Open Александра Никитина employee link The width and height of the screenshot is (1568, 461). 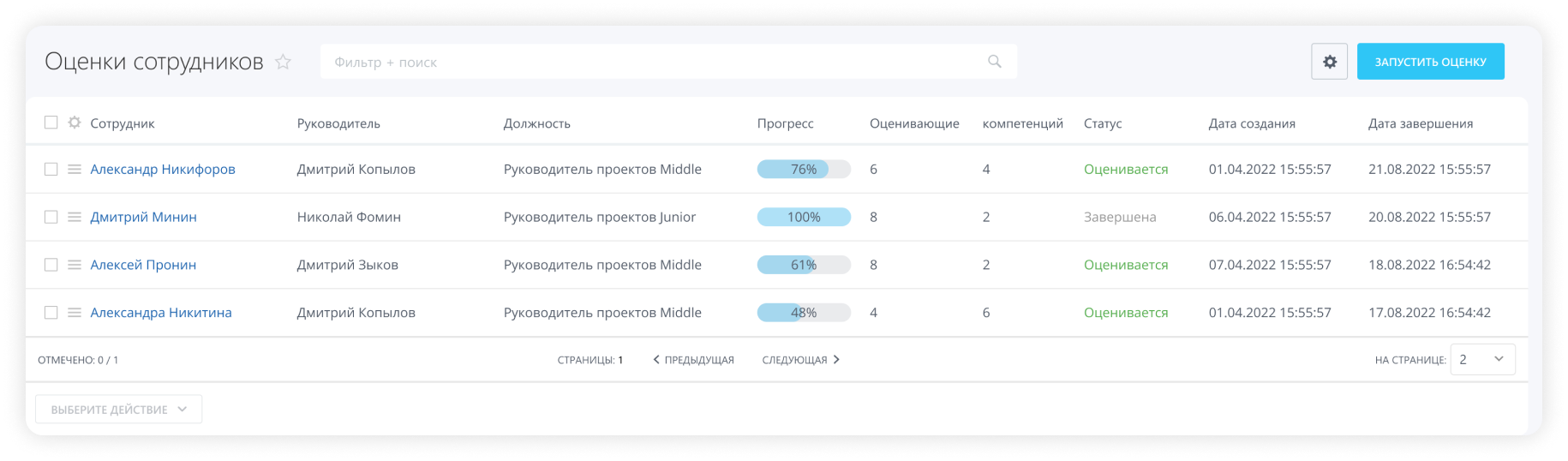[161, 314]
